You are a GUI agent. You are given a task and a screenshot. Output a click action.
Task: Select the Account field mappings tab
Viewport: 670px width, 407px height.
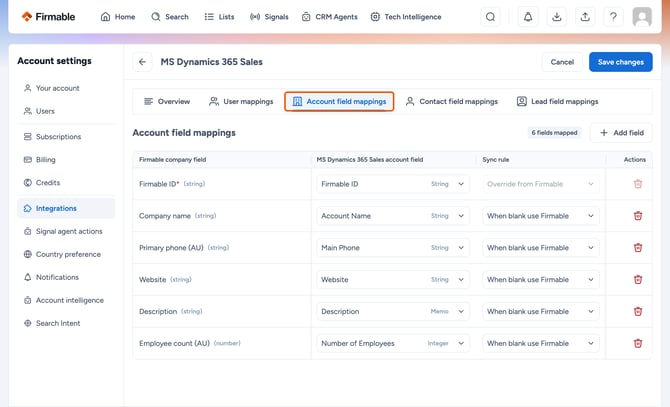click(x=339, y=101)
